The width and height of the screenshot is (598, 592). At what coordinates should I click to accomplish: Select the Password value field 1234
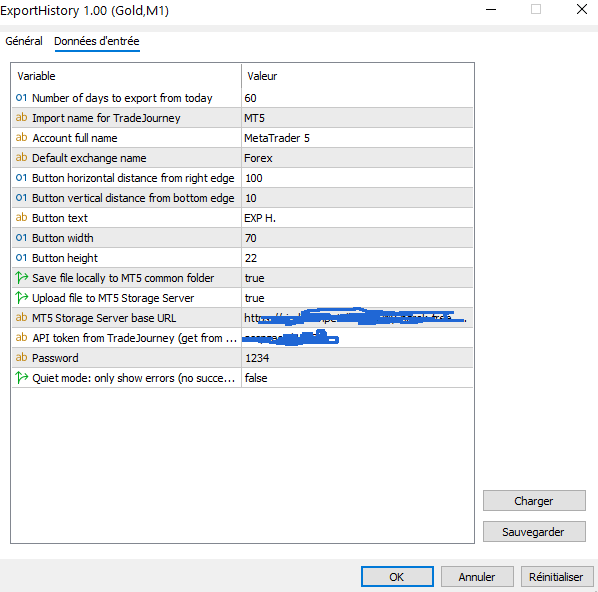pos(357,358)
